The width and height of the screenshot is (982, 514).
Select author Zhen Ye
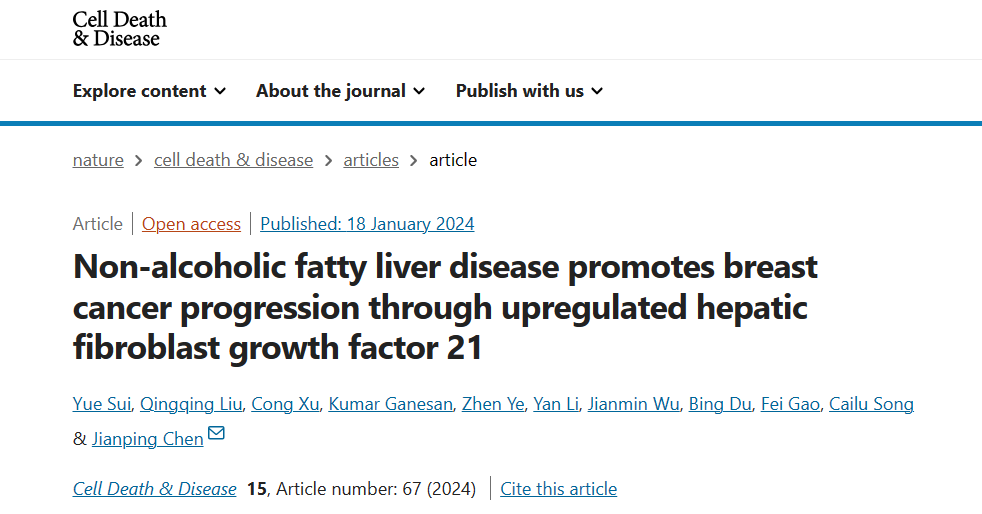493,404
